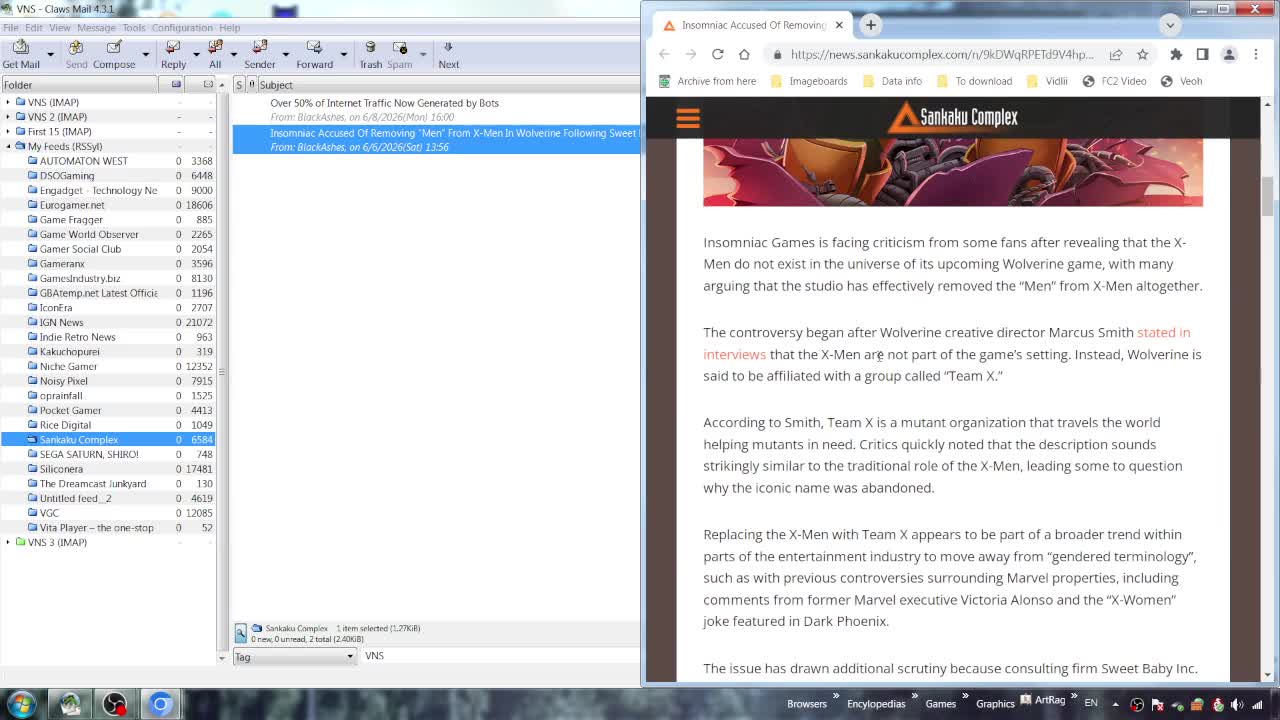Click Chrome address bar URL
Image resolution: width=1280 pixels, height=720 pixels.
(x=942, y=54)
